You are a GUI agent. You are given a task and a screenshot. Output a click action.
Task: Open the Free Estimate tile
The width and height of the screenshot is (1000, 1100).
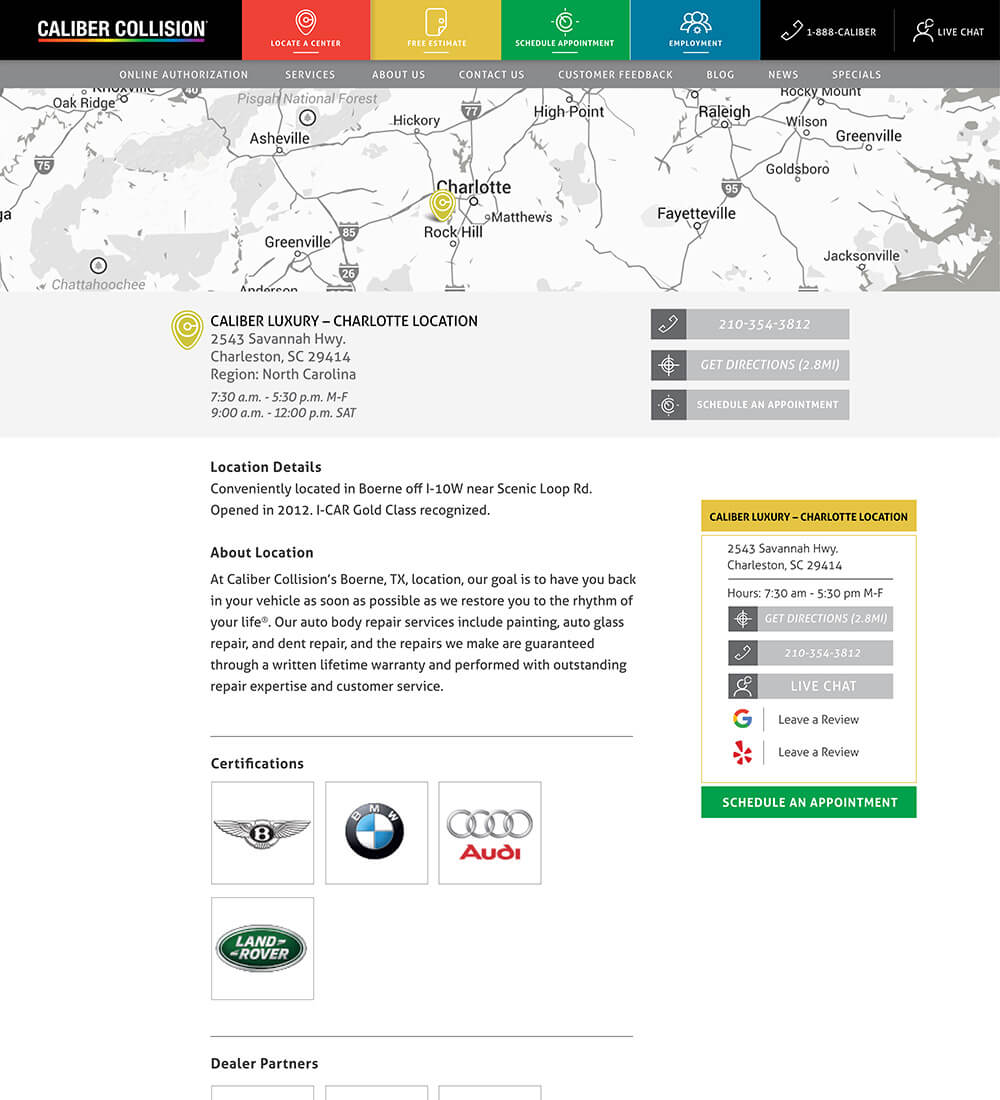coord(435,30)
